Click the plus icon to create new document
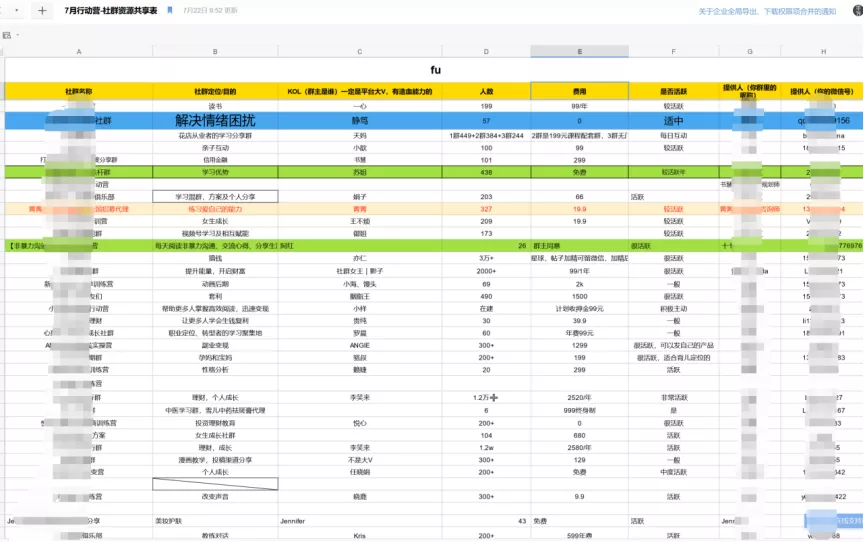This screenshot has width=864, height=542. (42, 10)
